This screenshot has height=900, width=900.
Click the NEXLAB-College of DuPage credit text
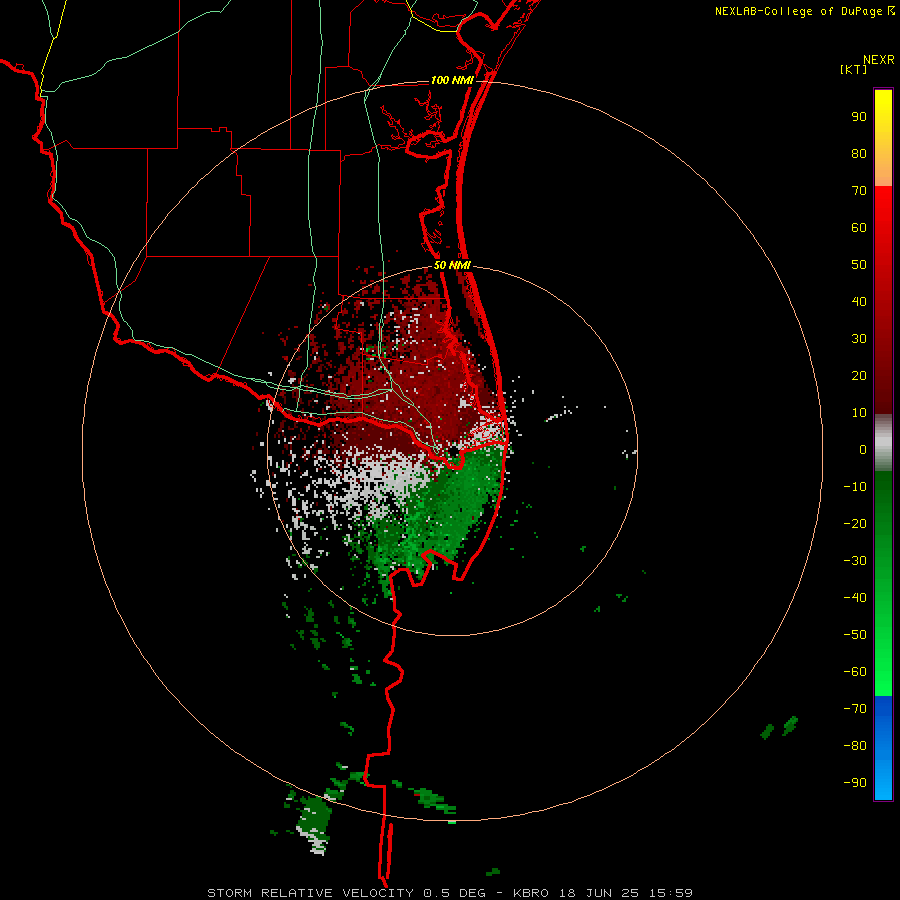[x=805, y=11]
